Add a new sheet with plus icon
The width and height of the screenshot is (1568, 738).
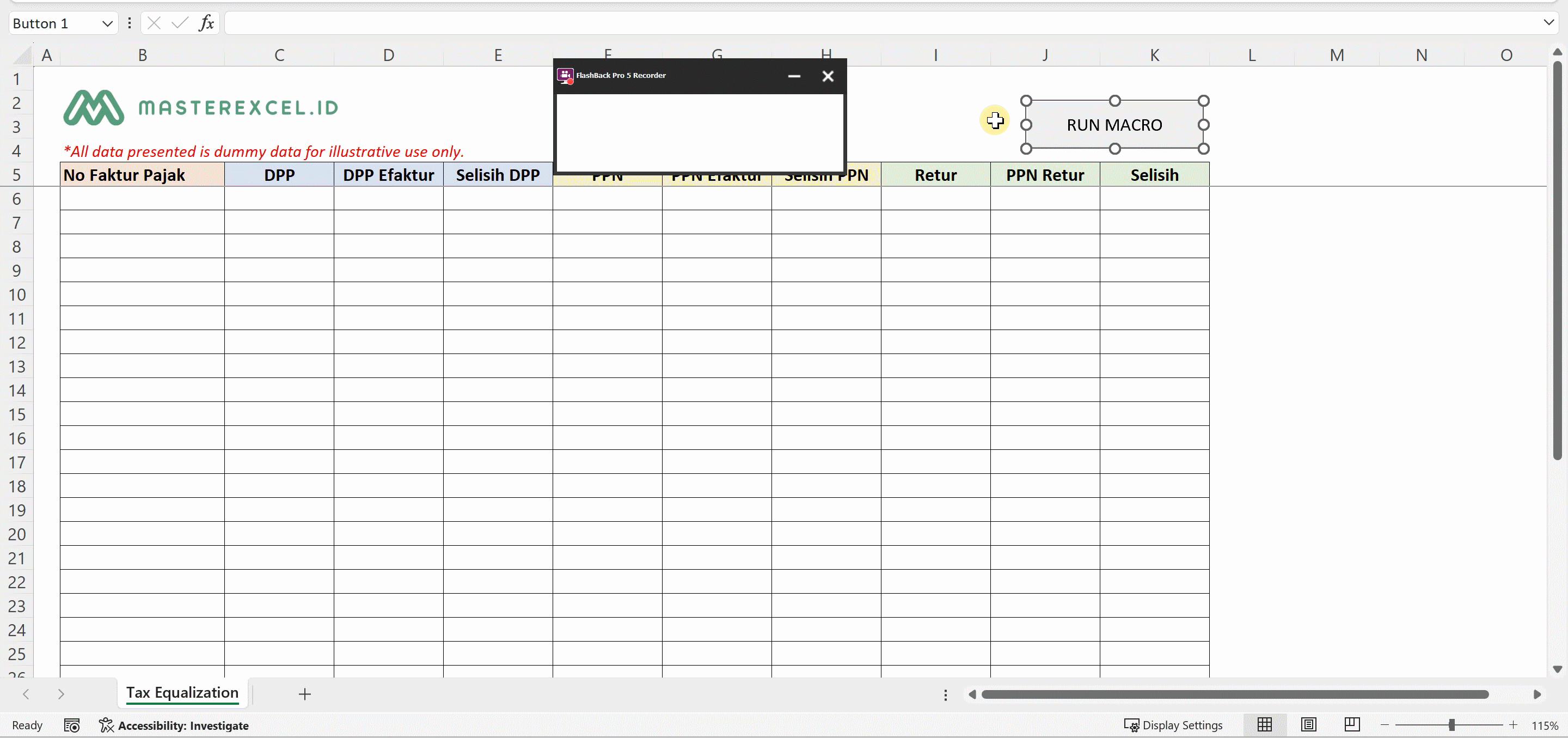[x=305, y=693]
